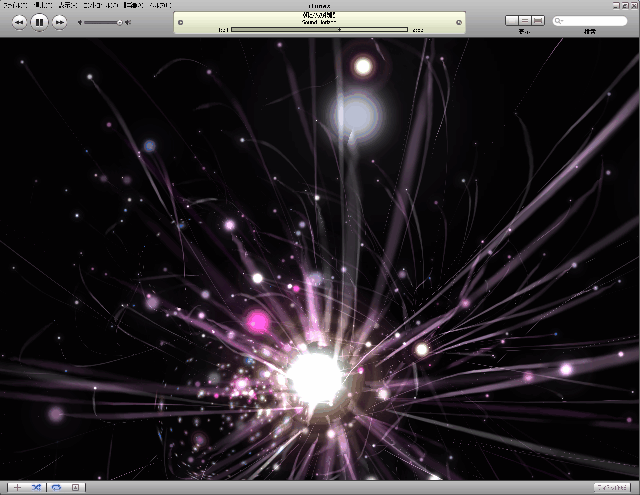This screenshot has height=495, width=640.
Task: Click the round arrow at display's right edge
Action: coord(459,22)
